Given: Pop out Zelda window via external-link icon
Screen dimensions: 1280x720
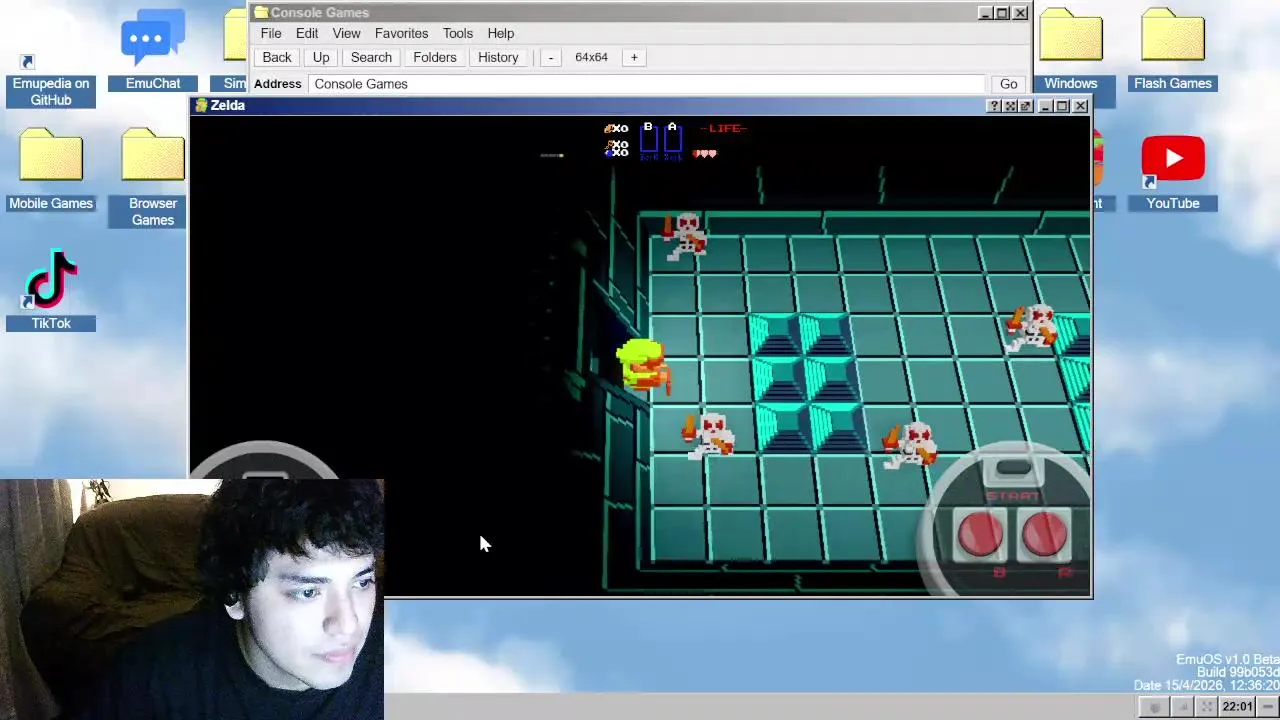Looking at the screenshot, I should click(1026, 106).
